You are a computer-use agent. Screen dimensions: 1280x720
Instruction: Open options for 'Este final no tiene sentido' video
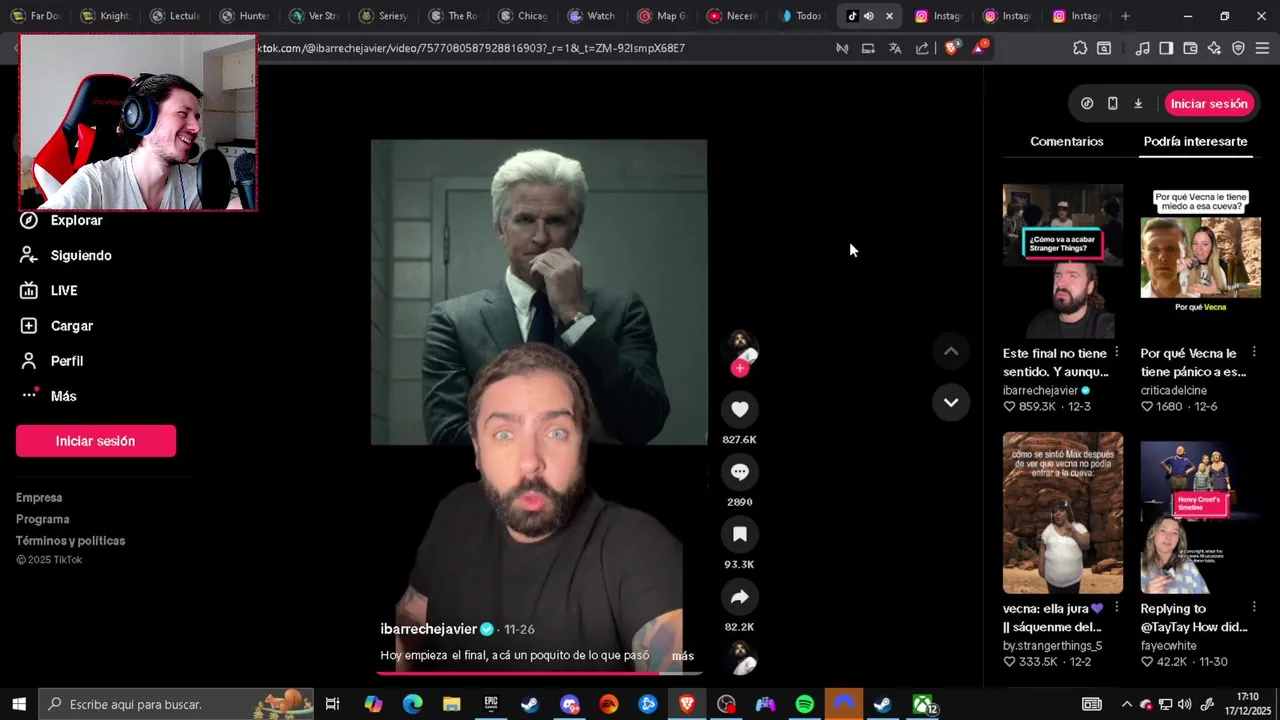pyautogui.click(x=1117, y=352)
